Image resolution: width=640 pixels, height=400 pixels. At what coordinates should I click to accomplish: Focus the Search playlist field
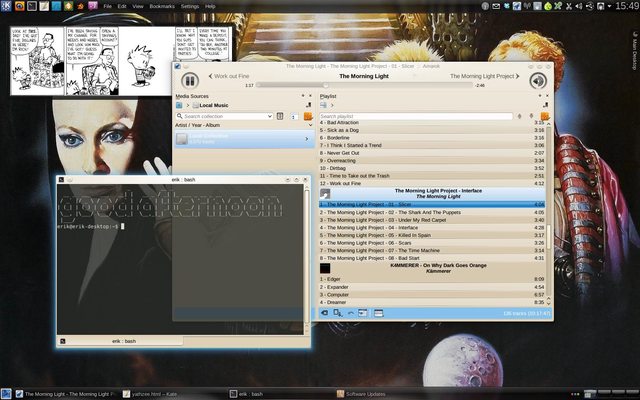coord(416,116)
